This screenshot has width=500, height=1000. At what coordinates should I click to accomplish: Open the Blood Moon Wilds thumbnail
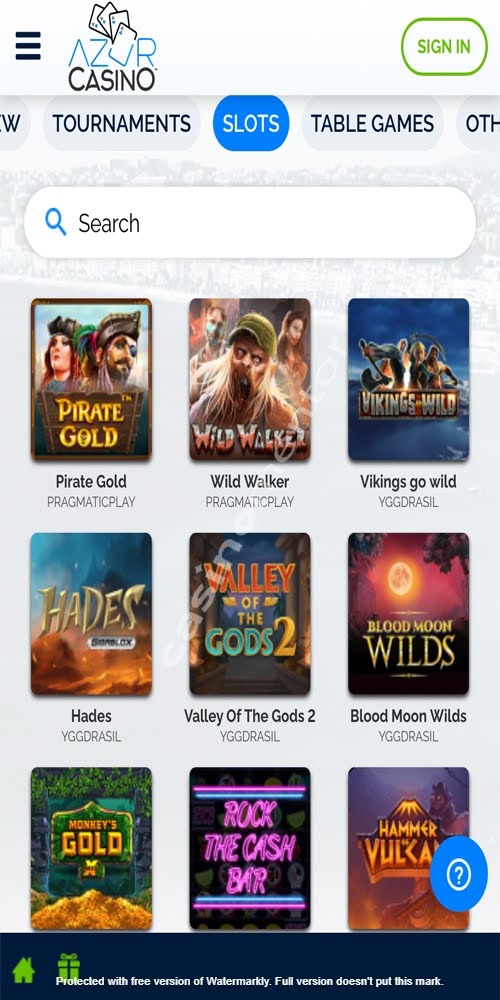click(408, 614)
